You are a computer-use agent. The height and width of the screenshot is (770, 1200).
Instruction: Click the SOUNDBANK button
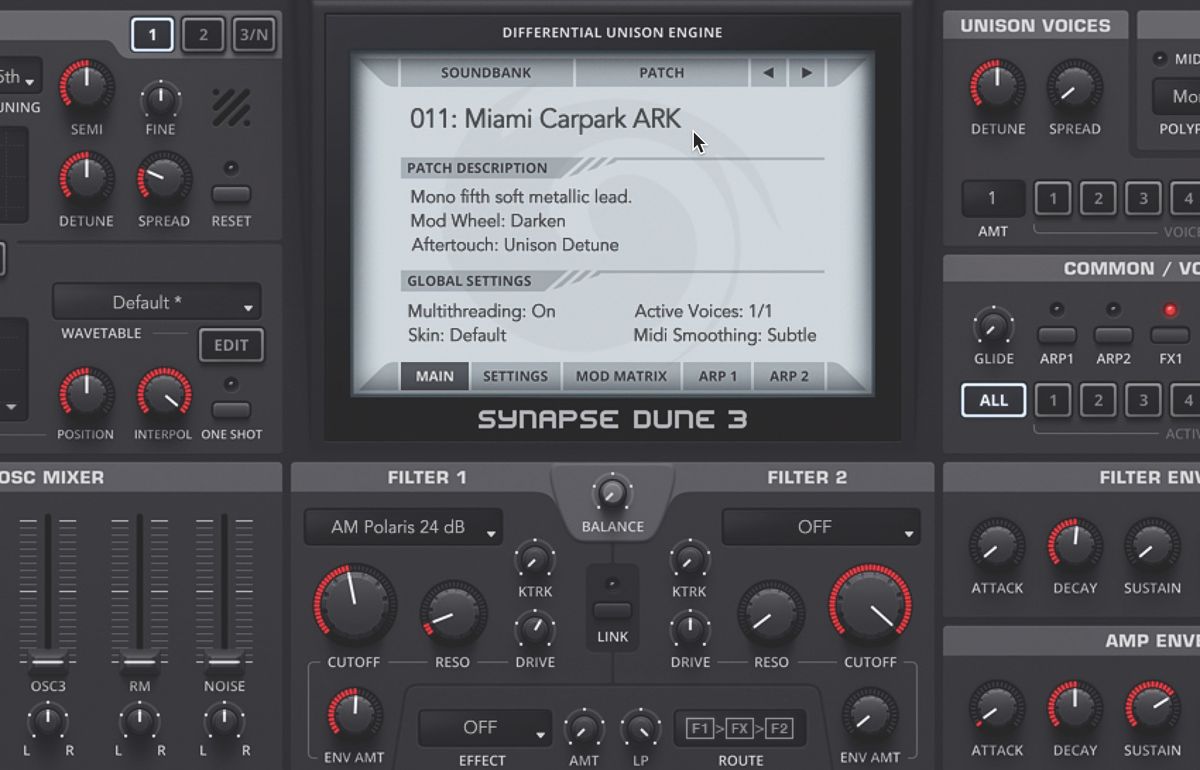(484, 72)
